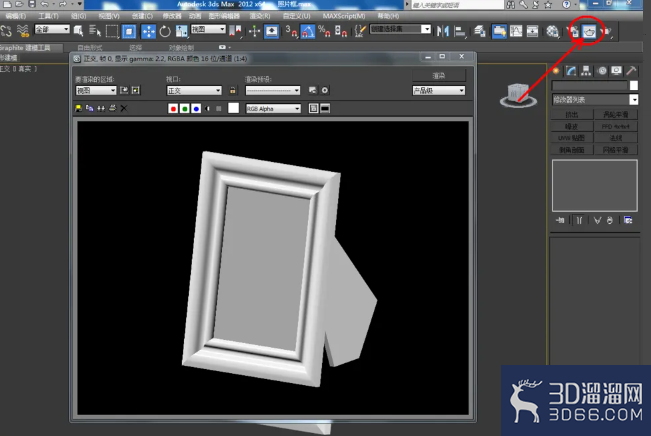Viewport: 651px width, 436px height.
Task: Redo the last undone action
Action: 63,4
